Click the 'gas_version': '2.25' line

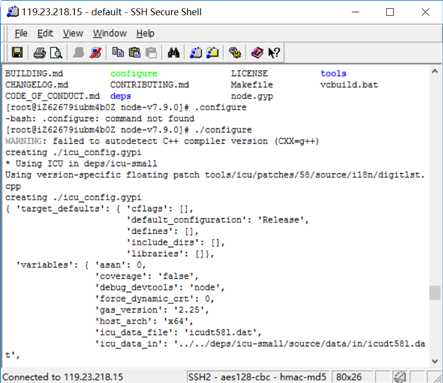[x=152, y=310]
